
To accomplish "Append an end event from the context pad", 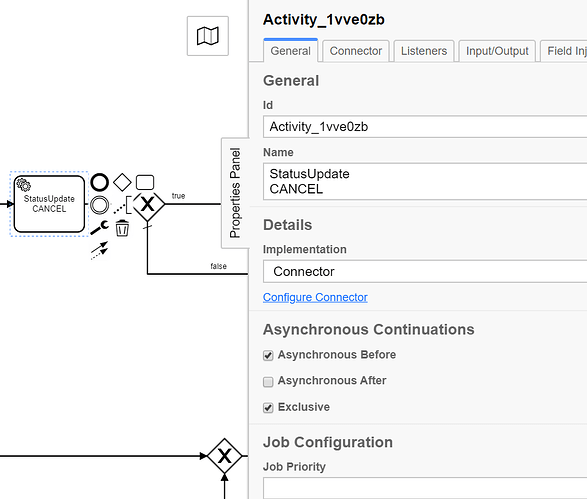I will pos(100,182).
